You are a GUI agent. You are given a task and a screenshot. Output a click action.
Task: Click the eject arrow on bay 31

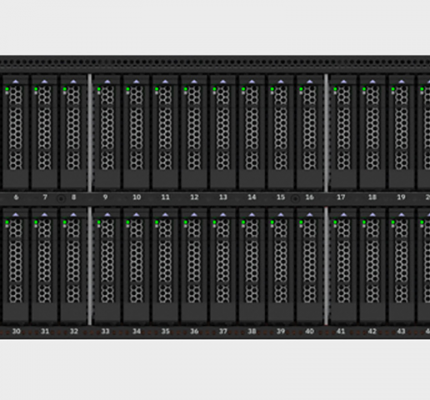pos(45,215)
